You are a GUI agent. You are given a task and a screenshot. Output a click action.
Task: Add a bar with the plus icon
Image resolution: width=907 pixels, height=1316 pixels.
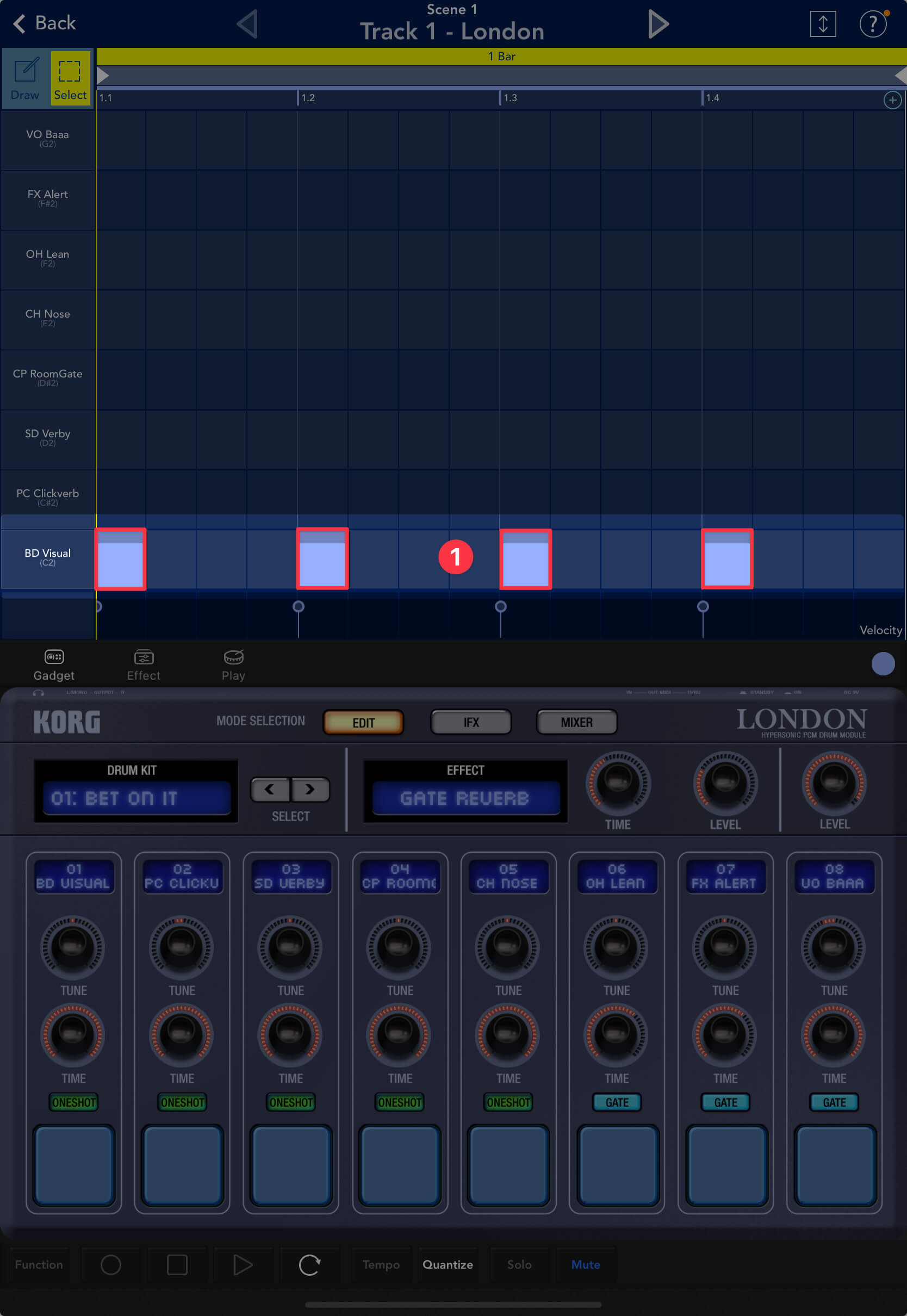point(892,101)
